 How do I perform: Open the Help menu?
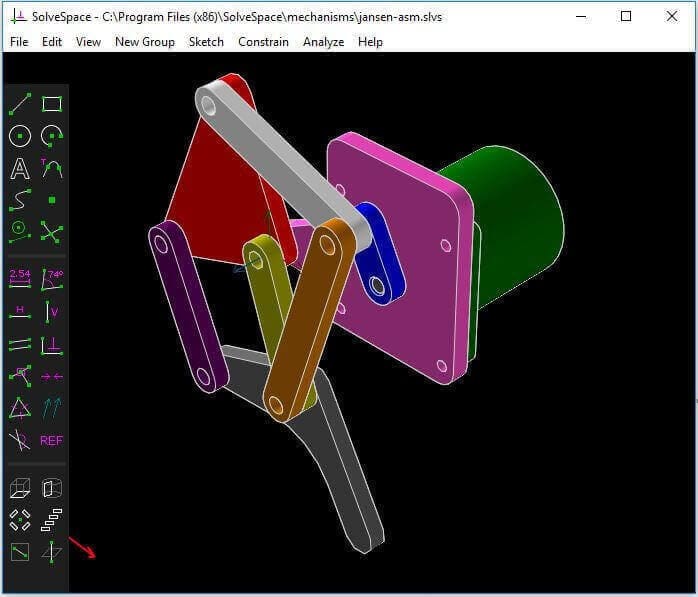370,42
